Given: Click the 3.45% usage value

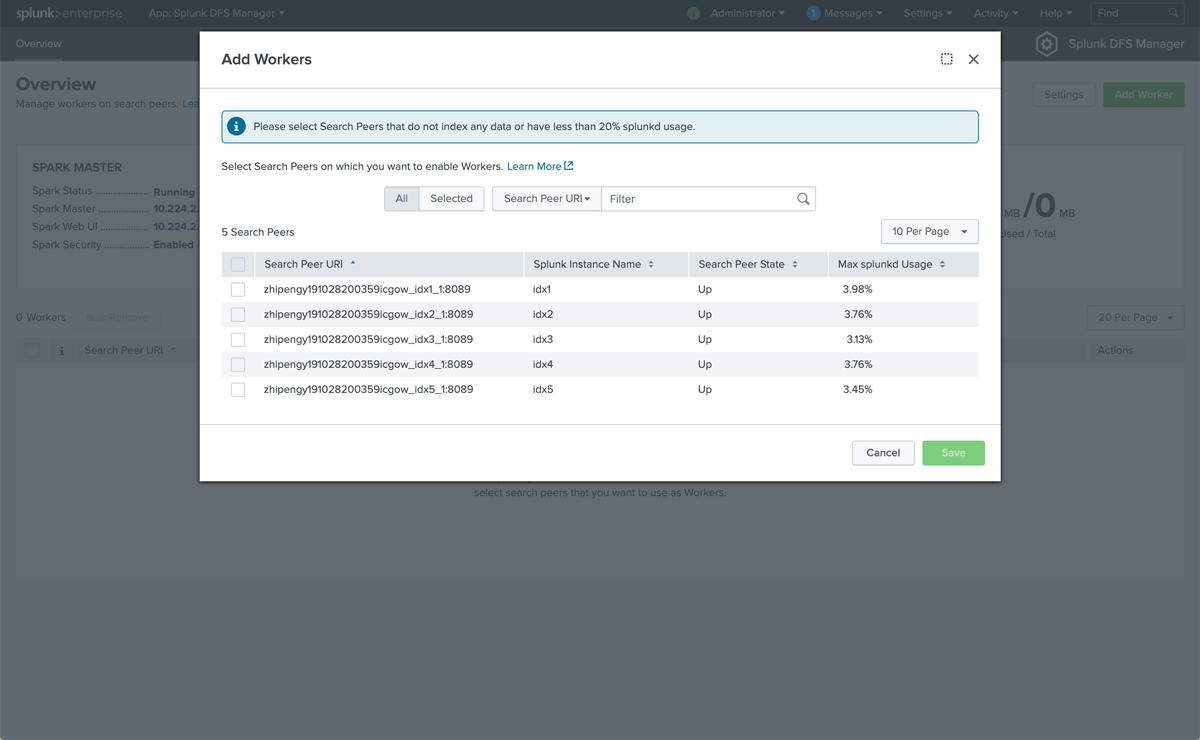Looking at the screenshot, I should [x=857, y=389].
